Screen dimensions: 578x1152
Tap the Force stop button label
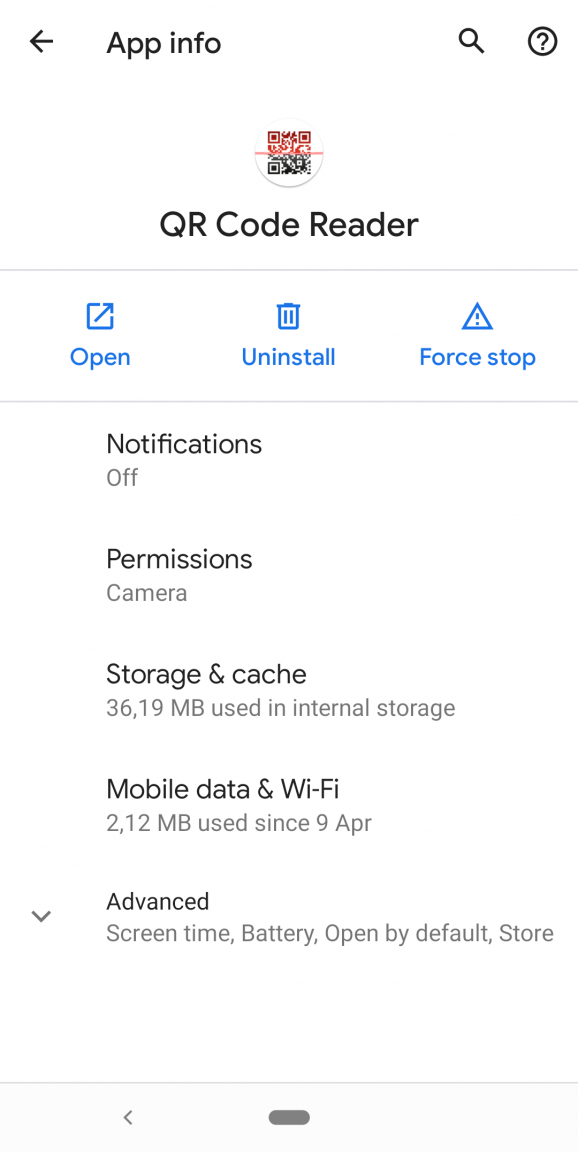(477, 358)
